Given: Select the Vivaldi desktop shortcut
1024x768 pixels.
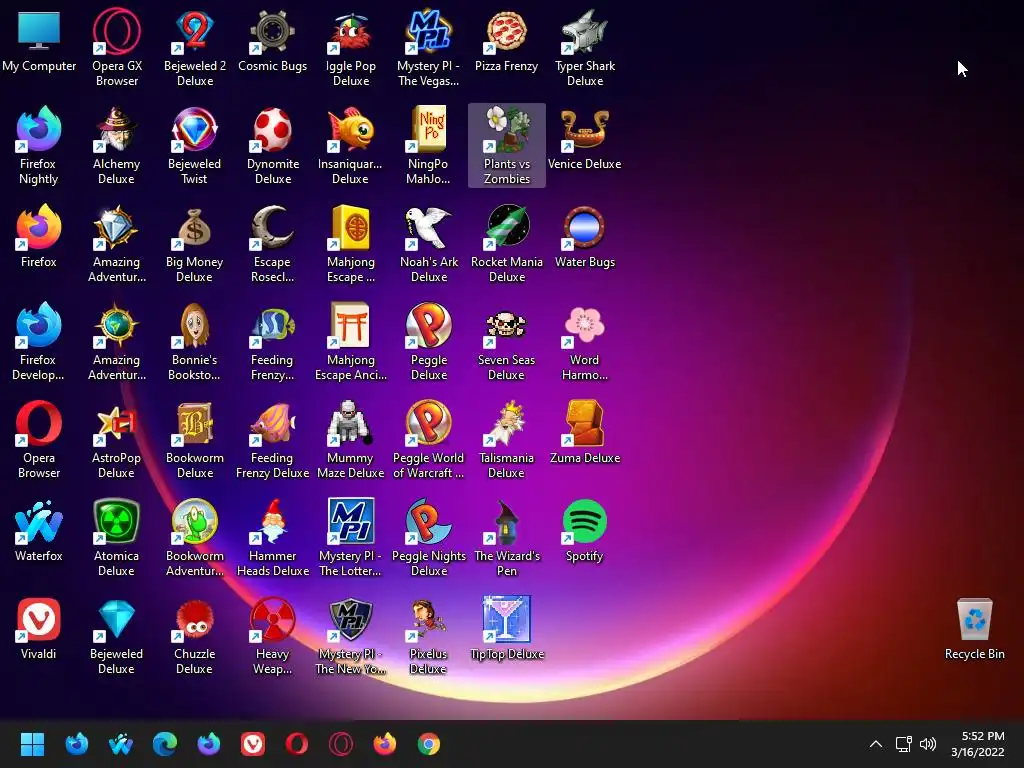Looking at the screenshot, I should point(39,628).
